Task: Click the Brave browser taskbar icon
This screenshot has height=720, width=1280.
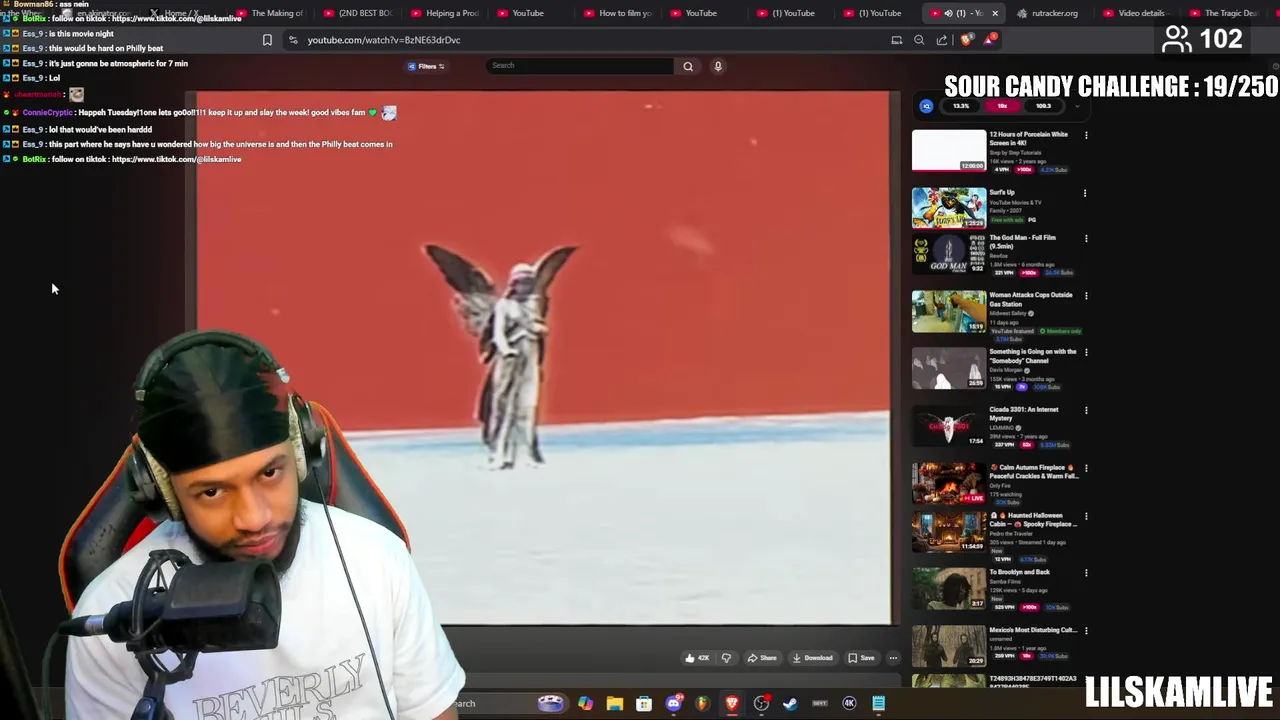Action: click(732, 704)
